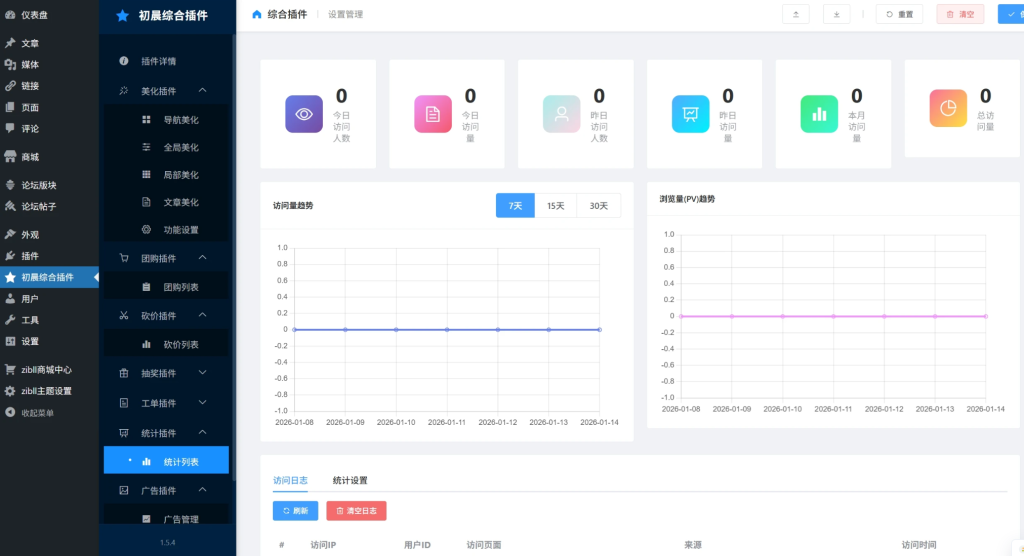Expand the 工单插件 group chevron
The width and height of the screenshot is (1024, 556).
(202, 402)
